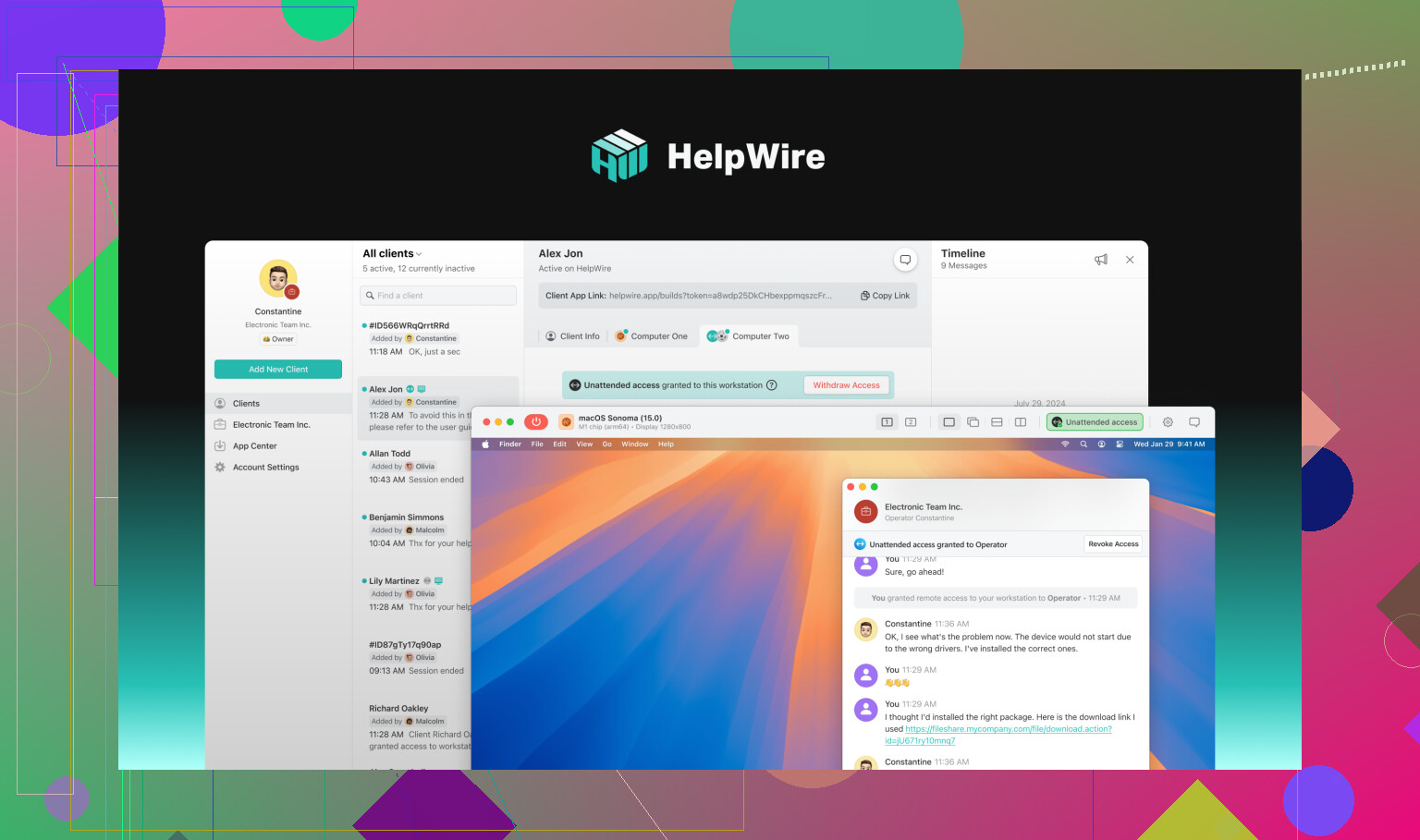Click the megaphone icon in Timeline header

pos(1100,260)
